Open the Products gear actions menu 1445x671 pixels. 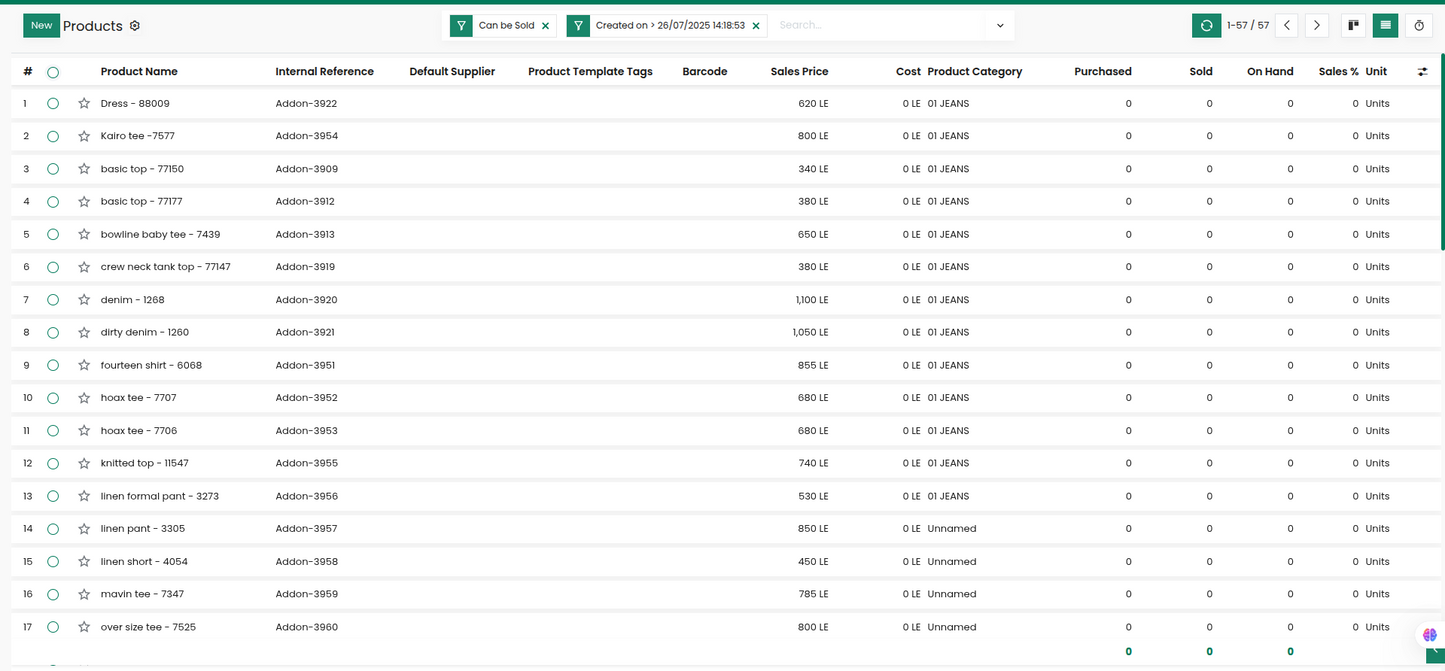135,26
